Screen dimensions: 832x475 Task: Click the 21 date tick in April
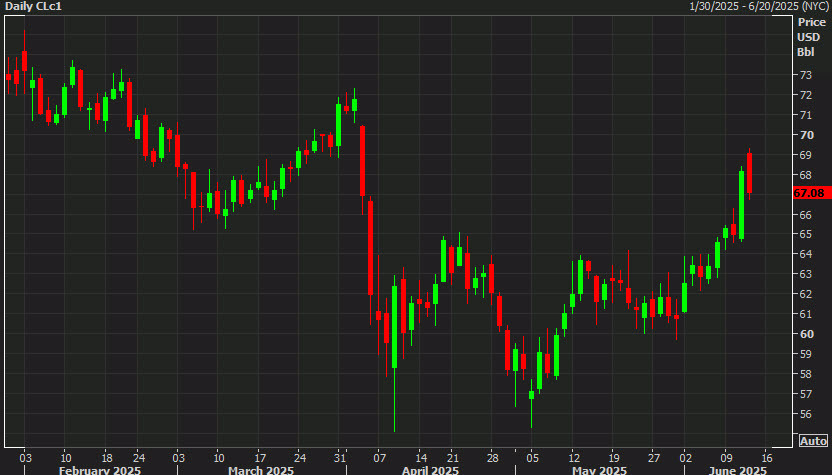coord(453,457)
